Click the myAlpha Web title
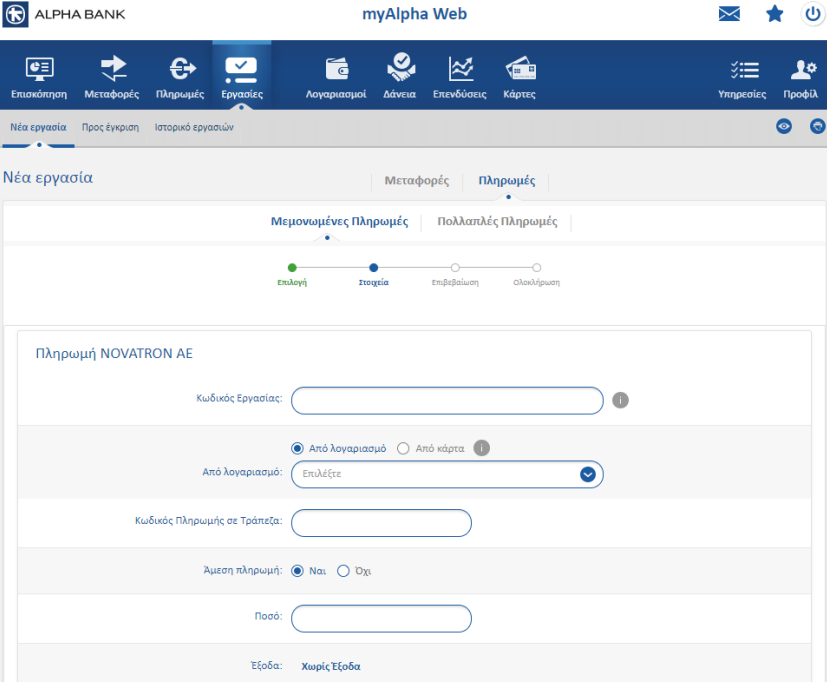This screenshot has height=683, width=827. pyautogui.click(x=414, y=14)
